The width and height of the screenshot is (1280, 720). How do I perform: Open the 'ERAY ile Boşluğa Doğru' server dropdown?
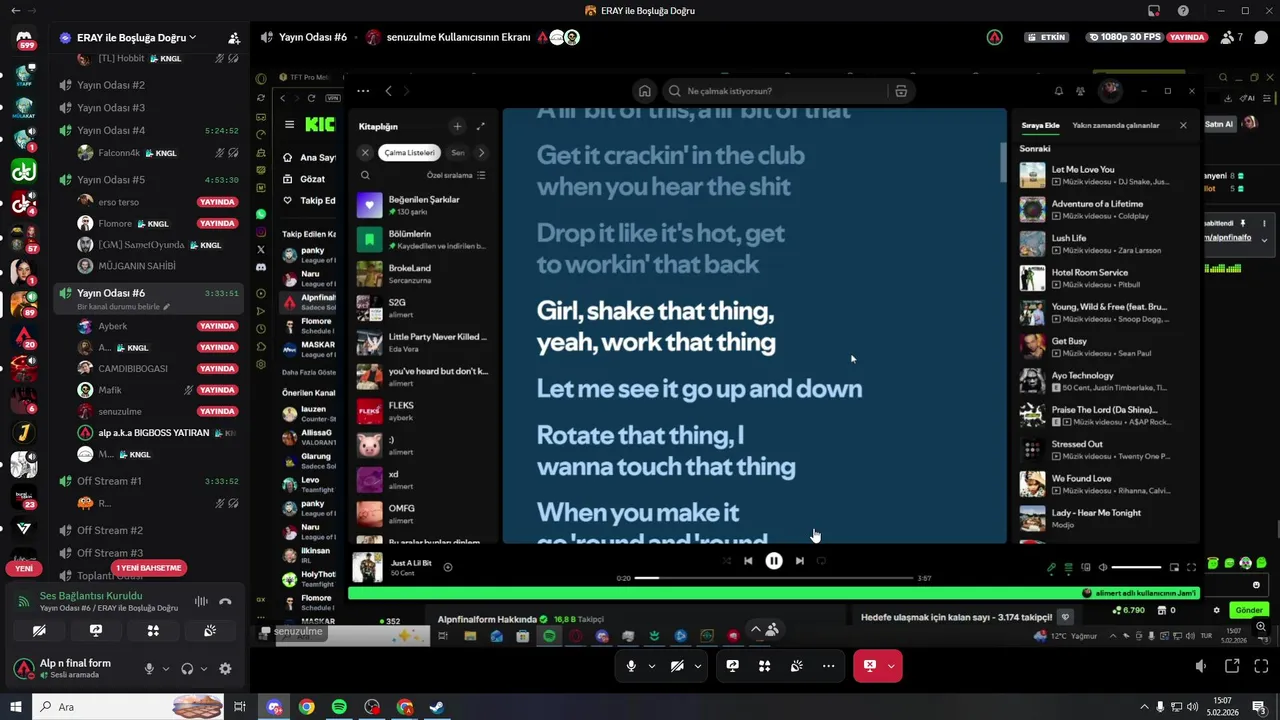135,38
